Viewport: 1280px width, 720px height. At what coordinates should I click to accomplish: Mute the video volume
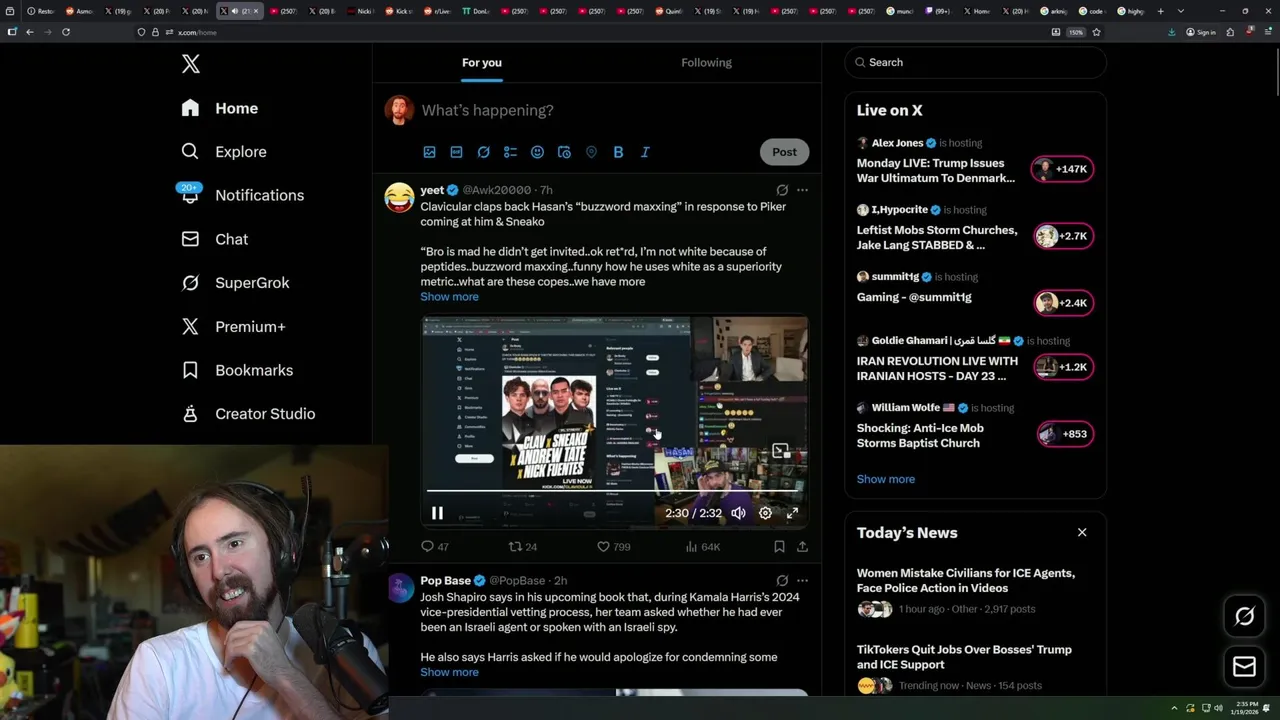(738, 513)
